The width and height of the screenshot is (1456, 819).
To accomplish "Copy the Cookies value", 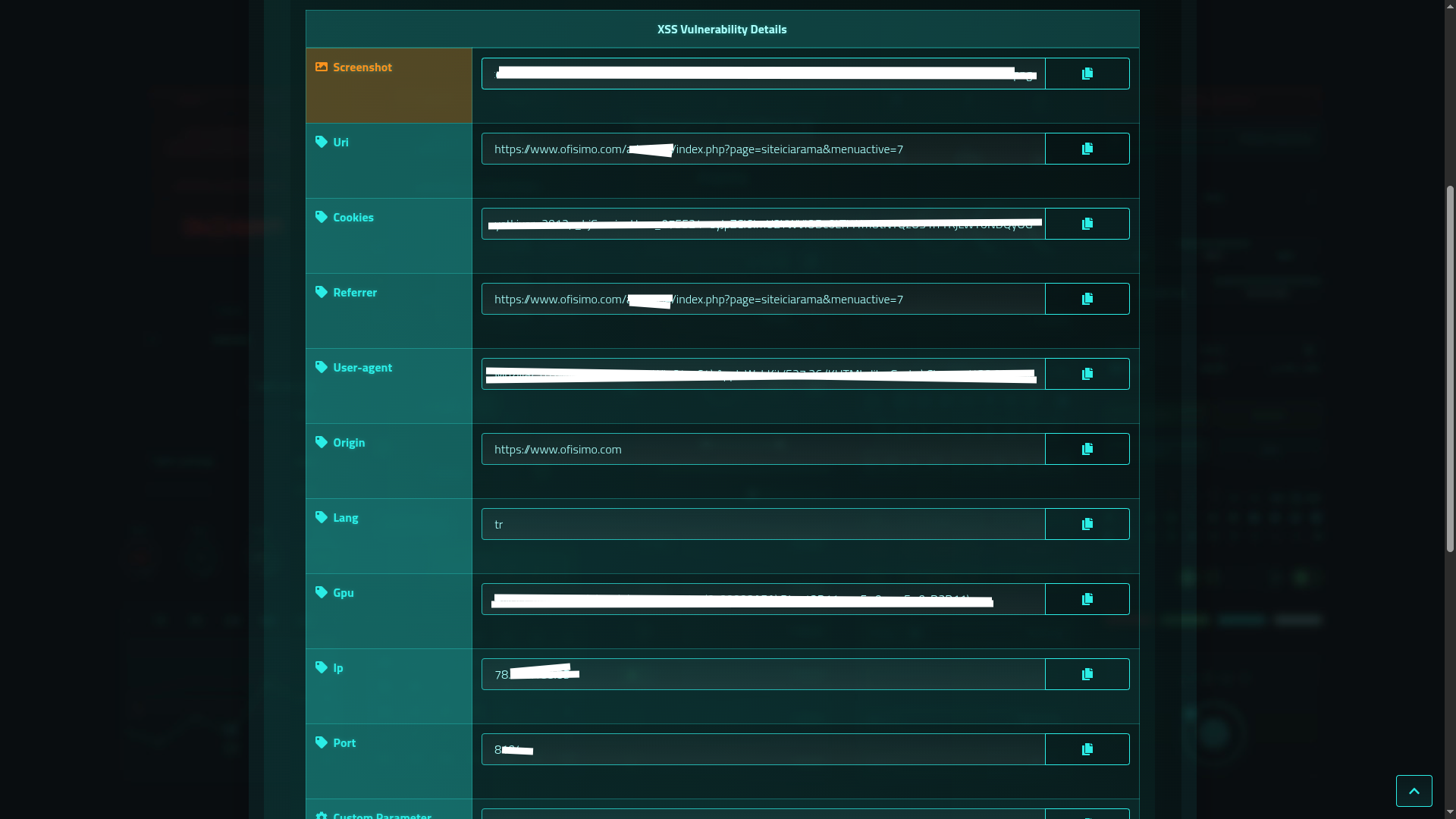I will click(1087, 224).
